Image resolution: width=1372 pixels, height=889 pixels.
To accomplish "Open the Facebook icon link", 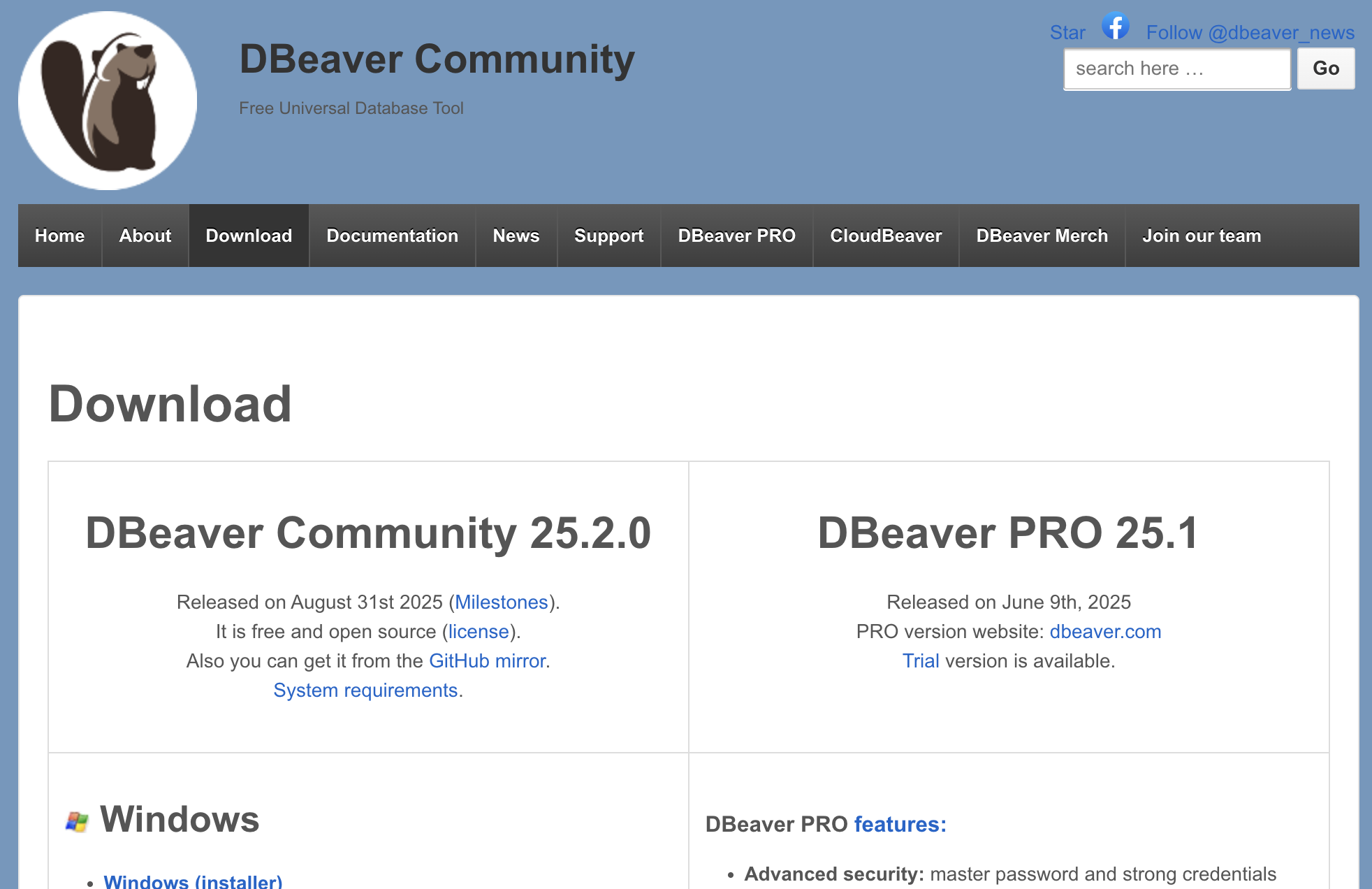I will 1116,27.
